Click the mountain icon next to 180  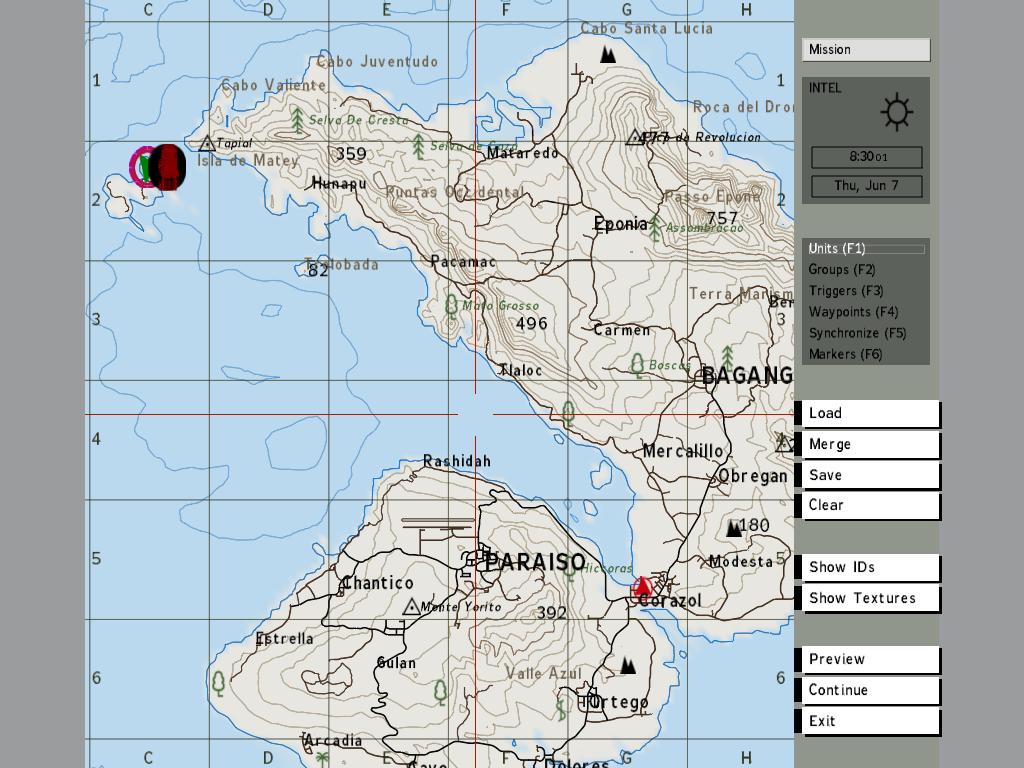pos(734,528)
